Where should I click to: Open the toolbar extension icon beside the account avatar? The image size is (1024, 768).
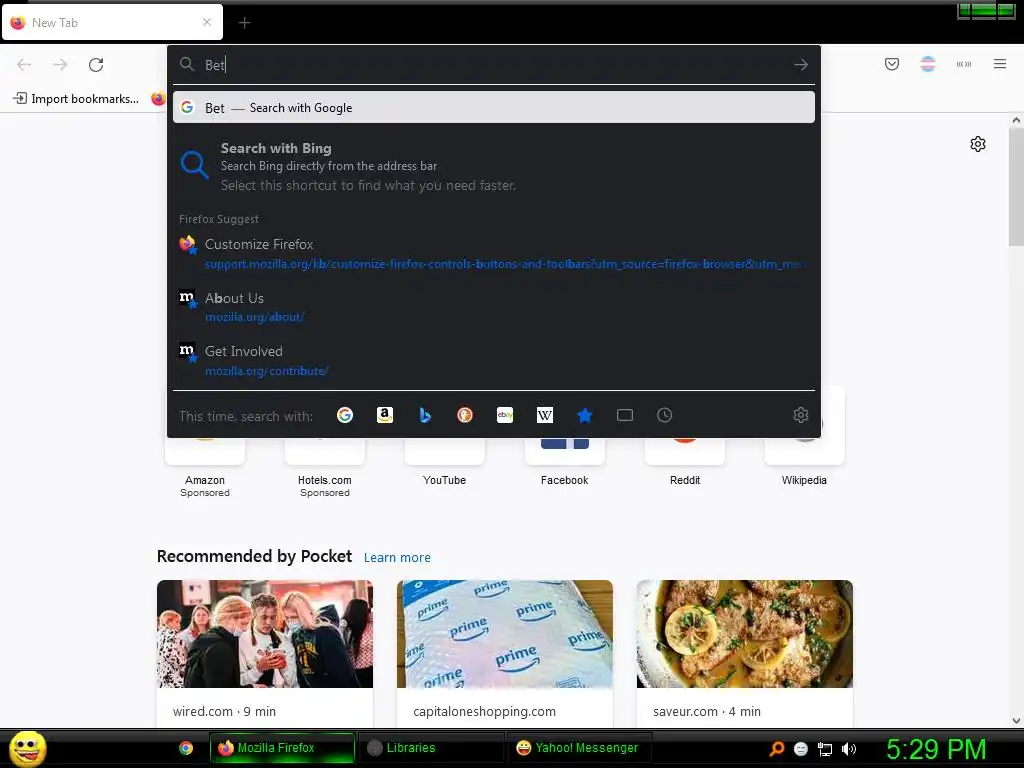(963, 64)
